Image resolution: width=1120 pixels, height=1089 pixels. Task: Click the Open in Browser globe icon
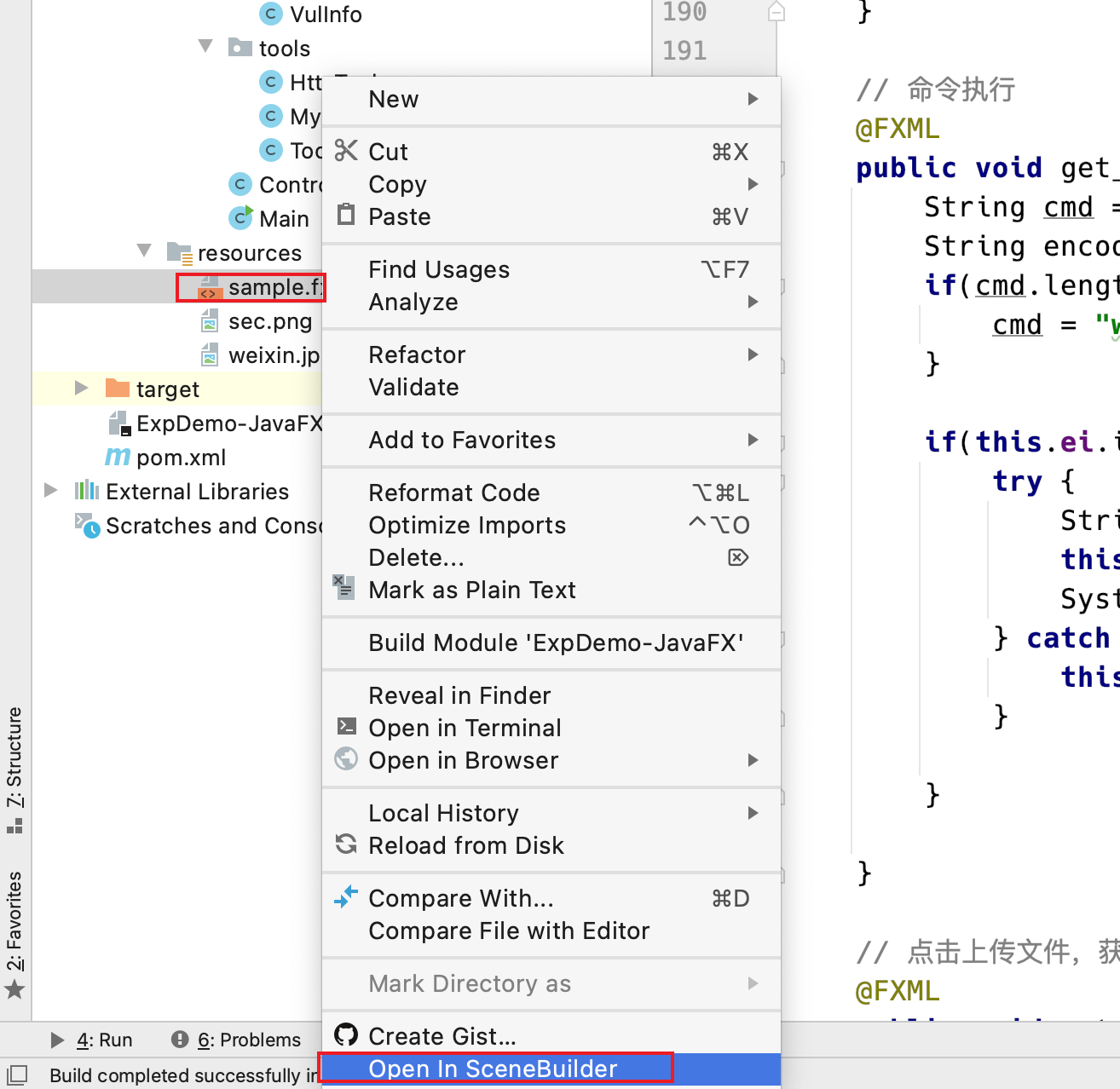pyautogui.click(x=346, y=758)
